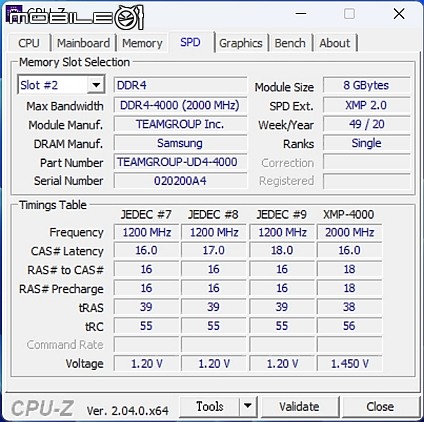Click the empty Registered field

[x=366, y=181]
